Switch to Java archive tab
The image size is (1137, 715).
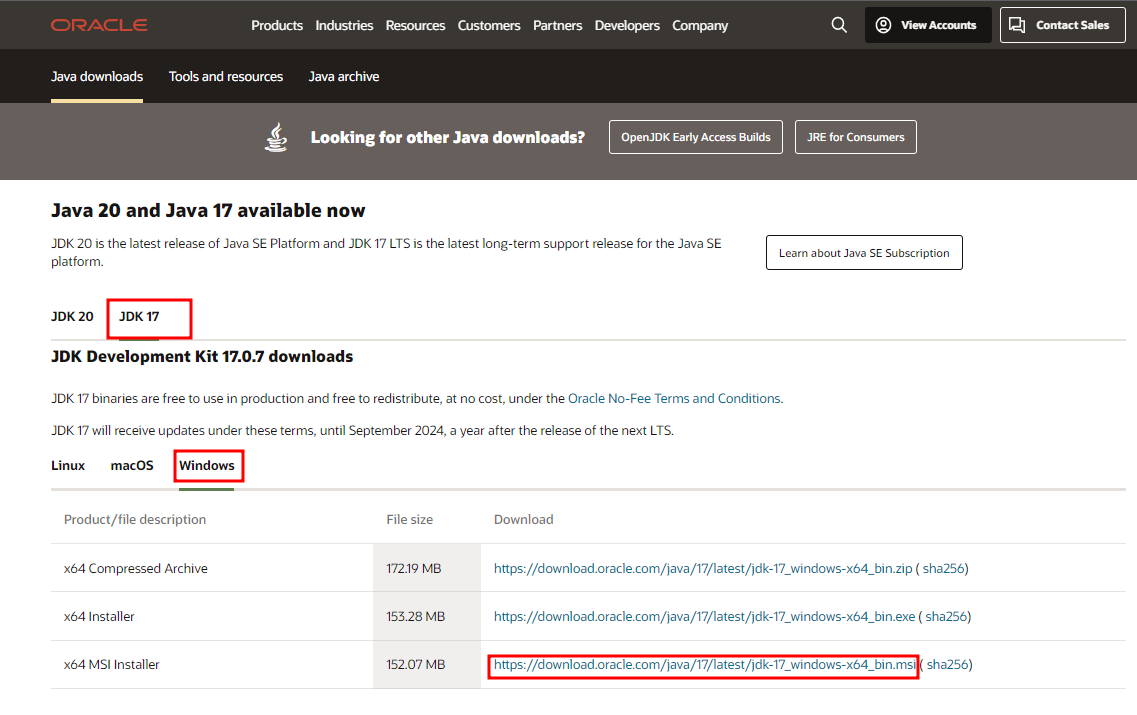[344, 76]
